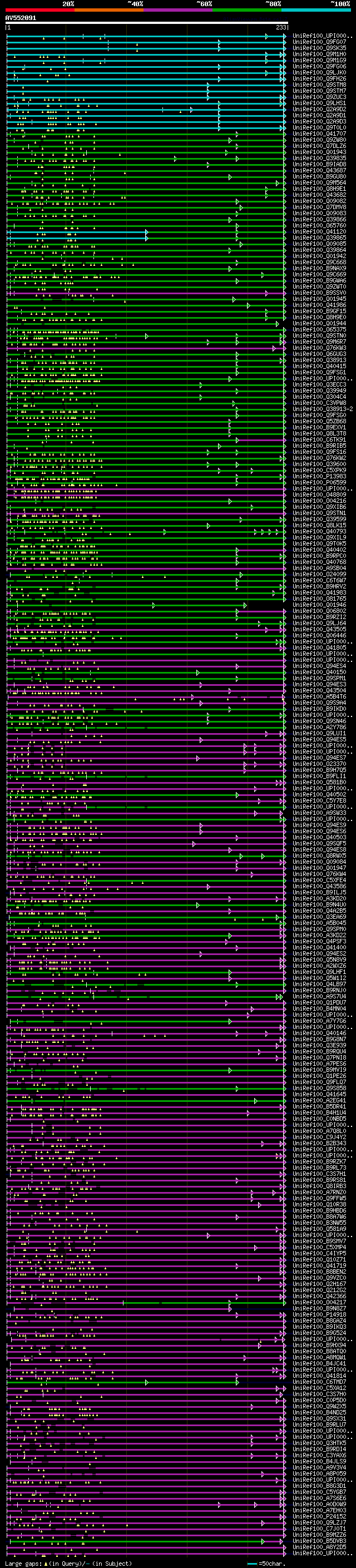Select the label UniRef100_Q41120
The width and height of the screenshot is (356, 1568).
click(319, 232)
